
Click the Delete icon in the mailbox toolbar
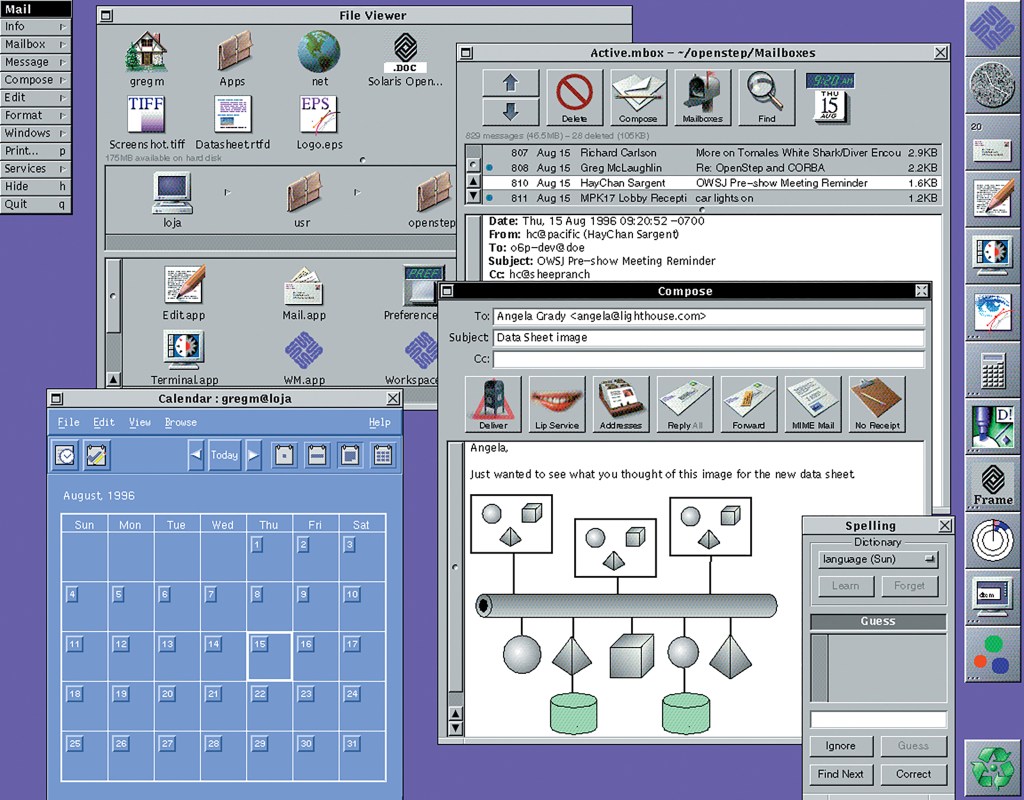[x=574, y=97]
